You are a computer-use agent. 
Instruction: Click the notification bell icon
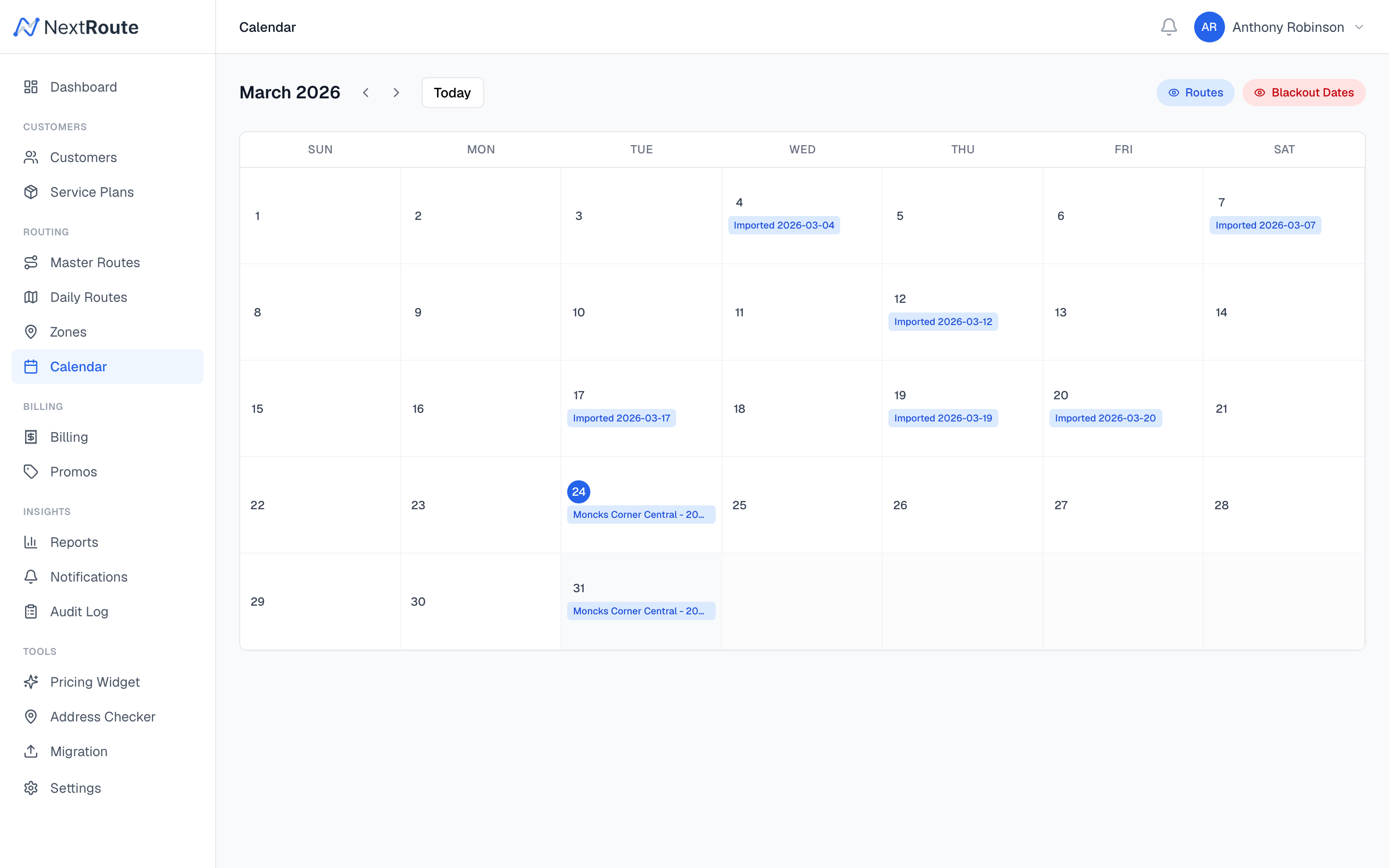click(x=1169, y=27)
